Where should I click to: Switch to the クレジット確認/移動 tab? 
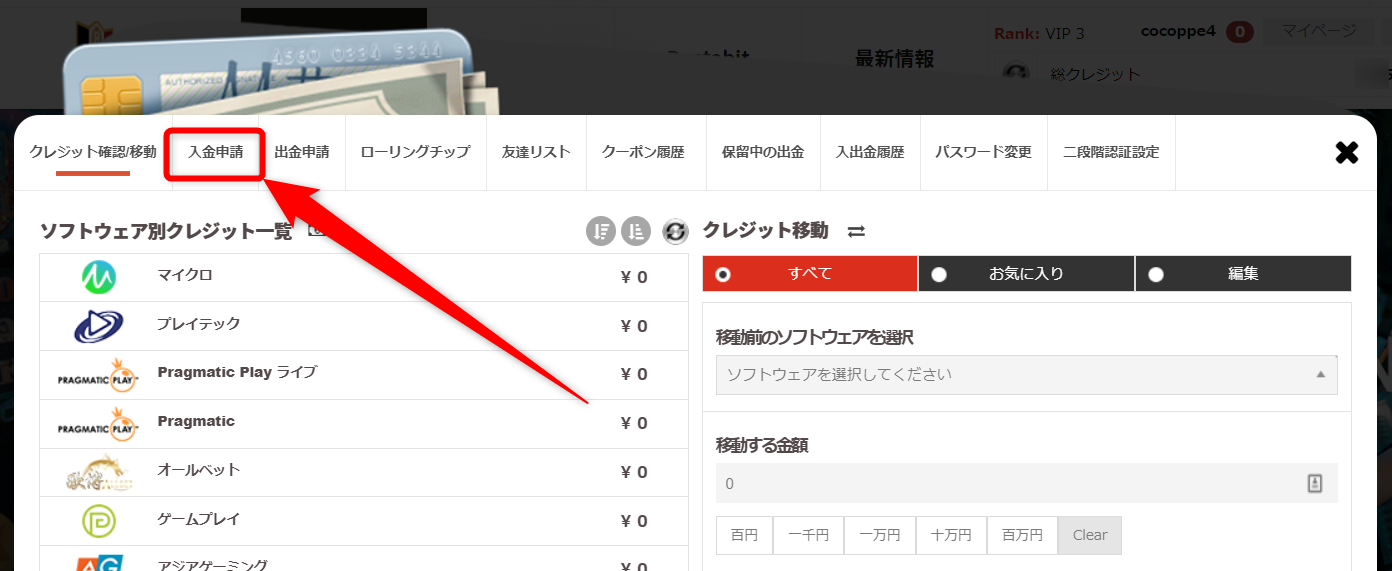pyautogui.click(x=93, y=152)
